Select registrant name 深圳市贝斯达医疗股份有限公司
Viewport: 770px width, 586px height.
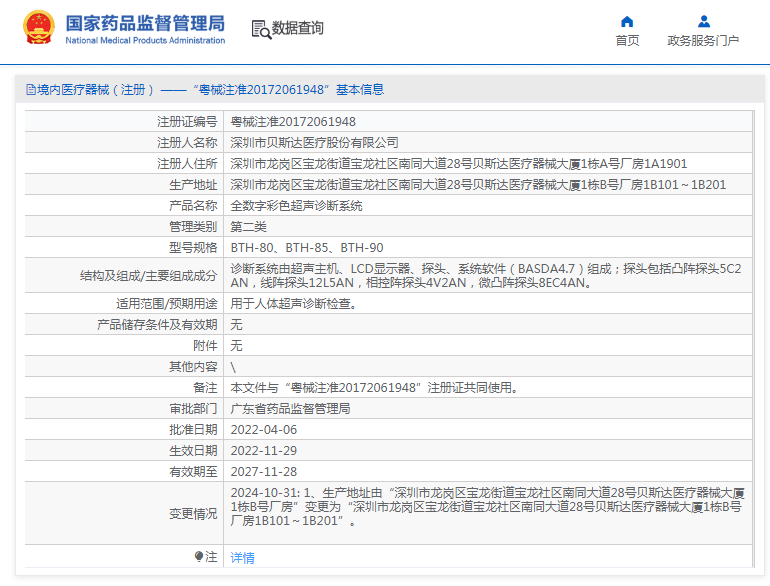pyautogui.click(x=314, y=142)
